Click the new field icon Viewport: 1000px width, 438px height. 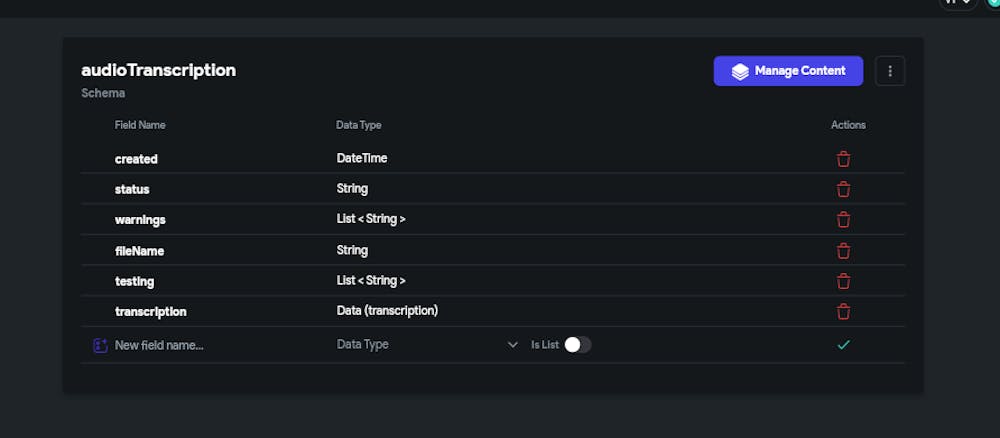coord(100,345)
